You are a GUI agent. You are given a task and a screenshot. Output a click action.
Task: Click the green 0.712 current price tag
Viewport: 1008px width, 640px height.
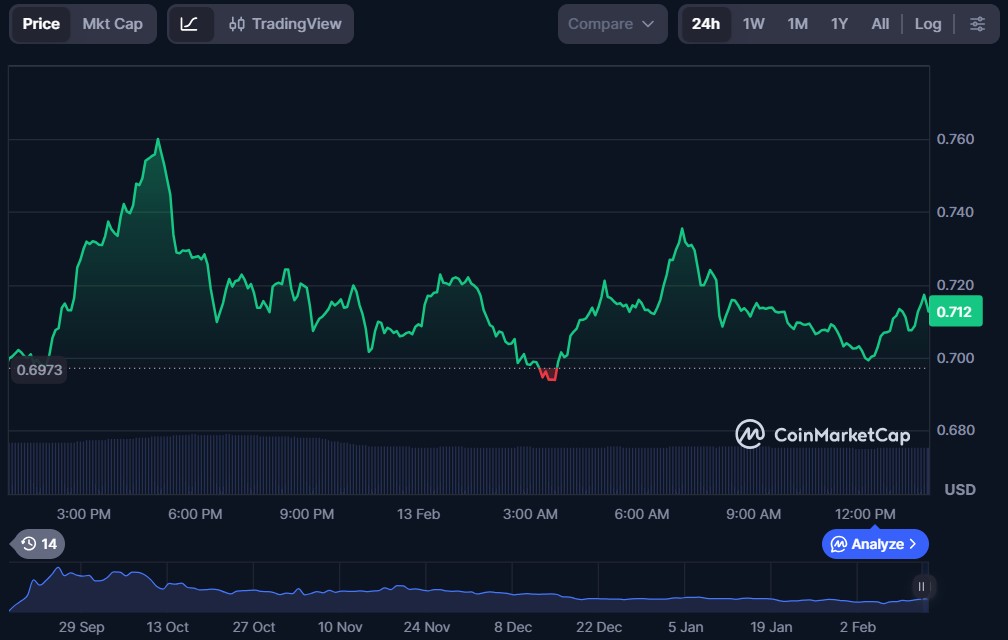[x=954, y=312]
